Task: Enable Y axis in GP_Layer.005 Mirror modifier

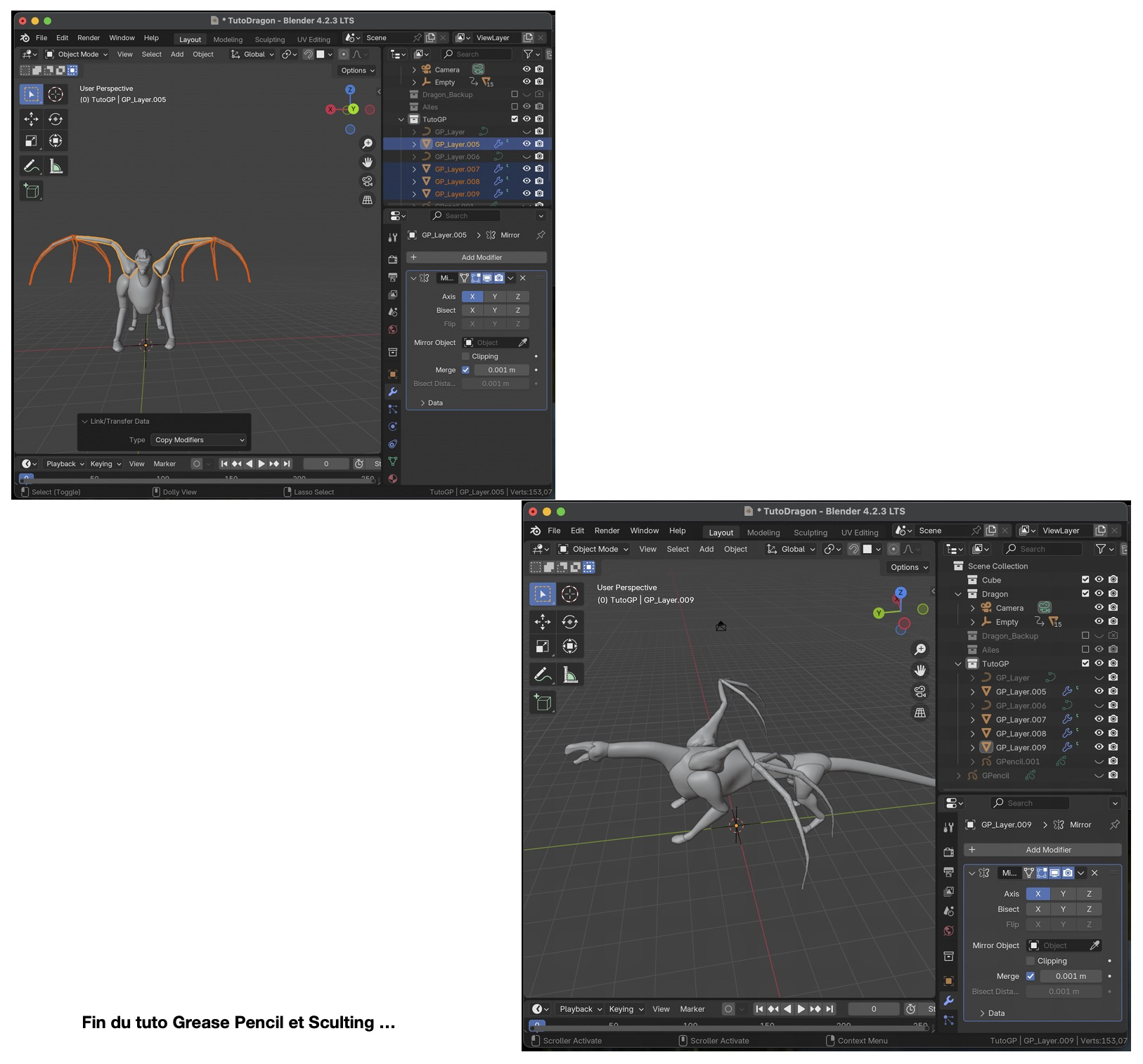Action: pos(495,297)
